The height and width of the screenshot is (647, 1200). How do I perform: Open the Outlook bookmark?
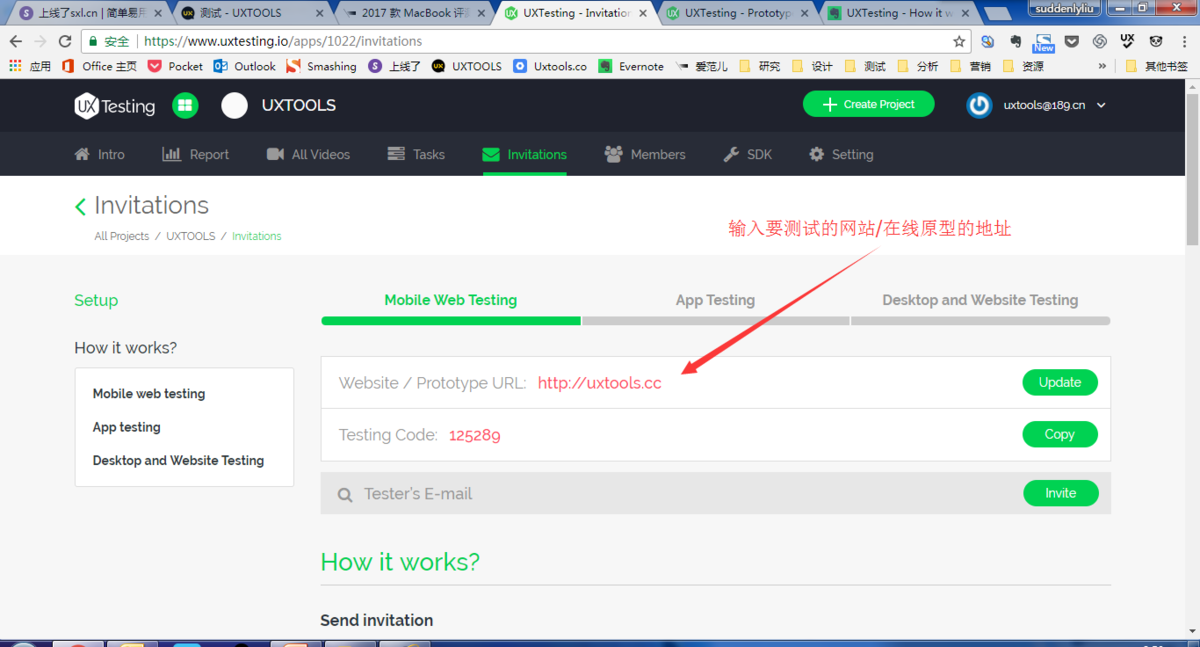point(244,66)
